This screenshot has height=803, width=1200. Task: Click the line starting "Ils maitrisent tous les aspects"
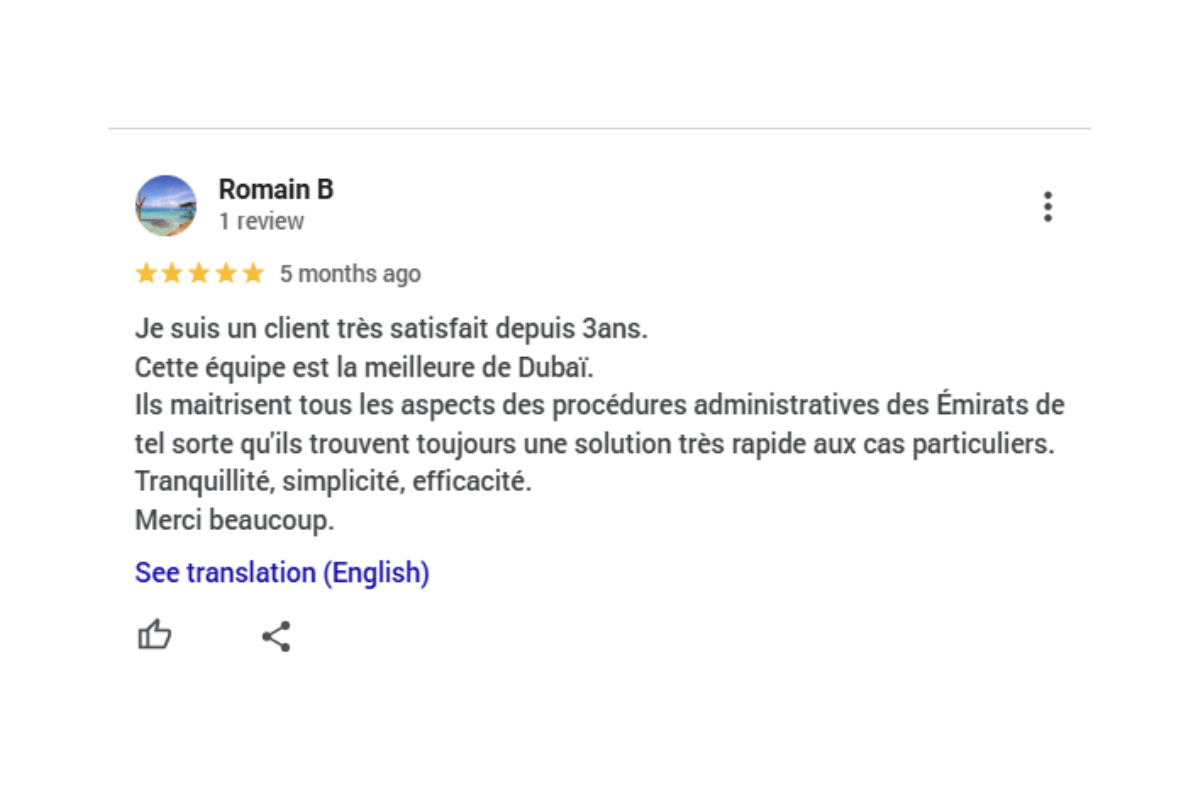(599, 405)
